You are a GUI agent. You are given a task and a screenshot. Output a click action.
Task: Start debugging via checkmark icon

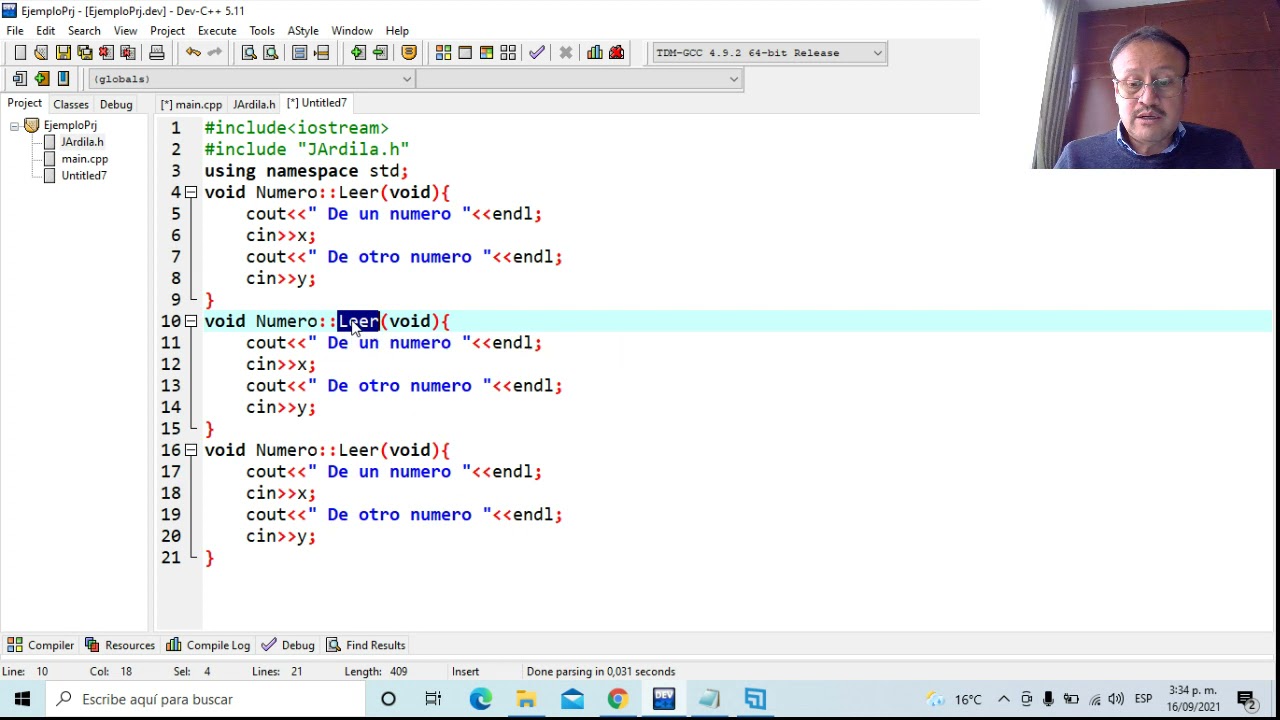[537, 53]
